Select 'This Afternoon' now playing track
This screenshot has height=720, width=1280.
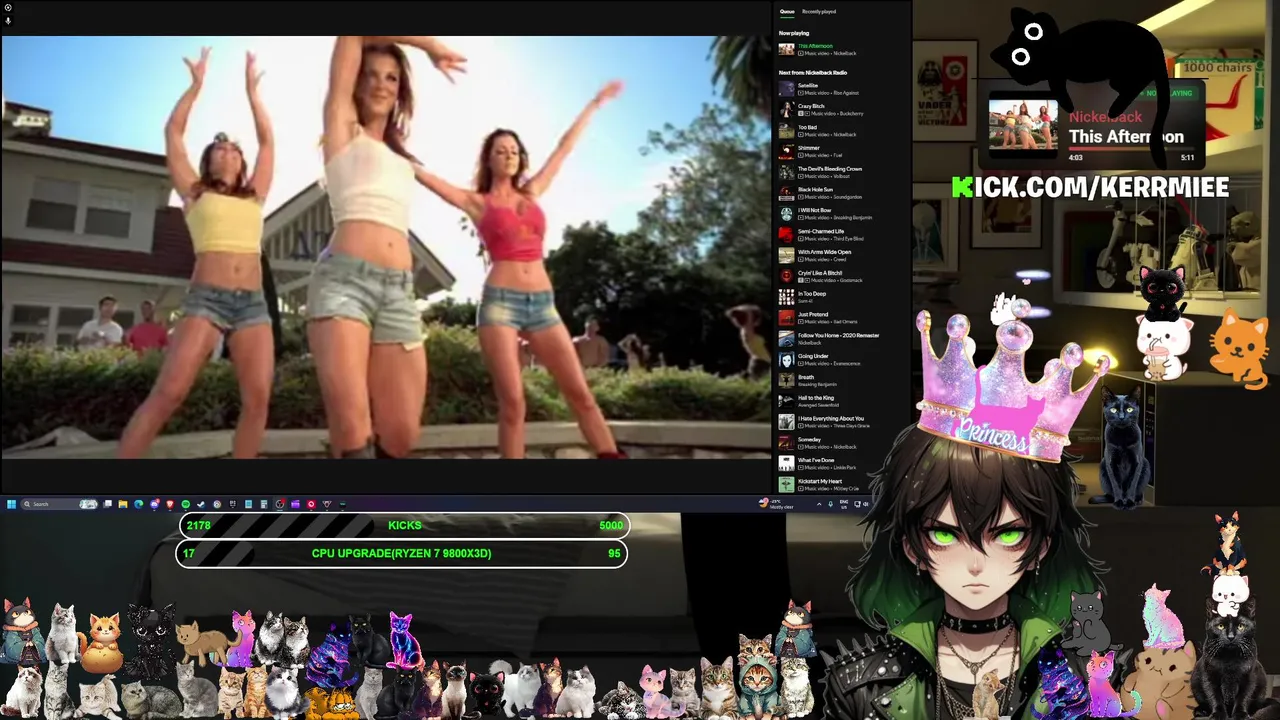[840, 49]
